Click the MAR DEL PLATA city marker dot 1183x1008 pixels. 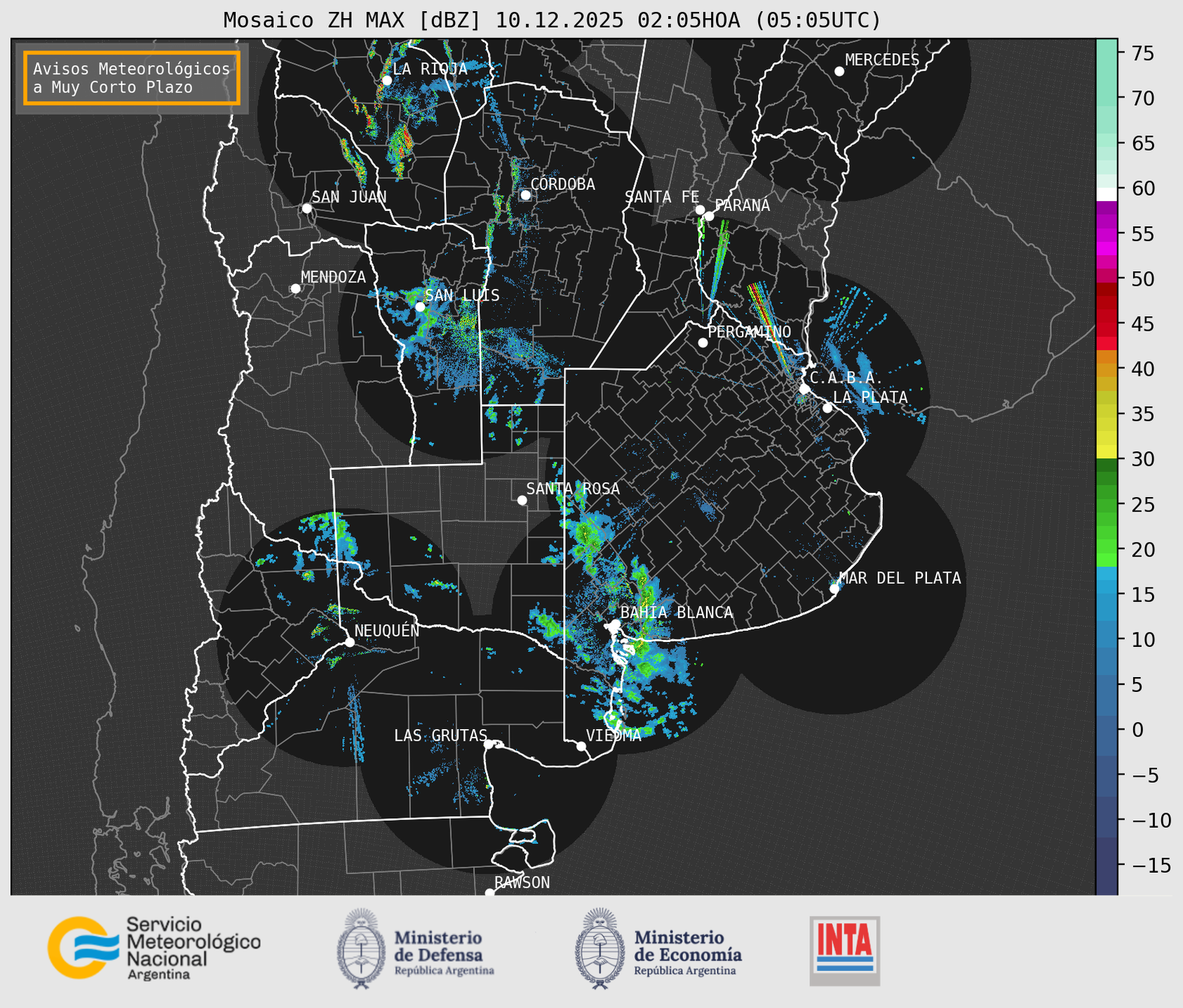tap(834, 589)
